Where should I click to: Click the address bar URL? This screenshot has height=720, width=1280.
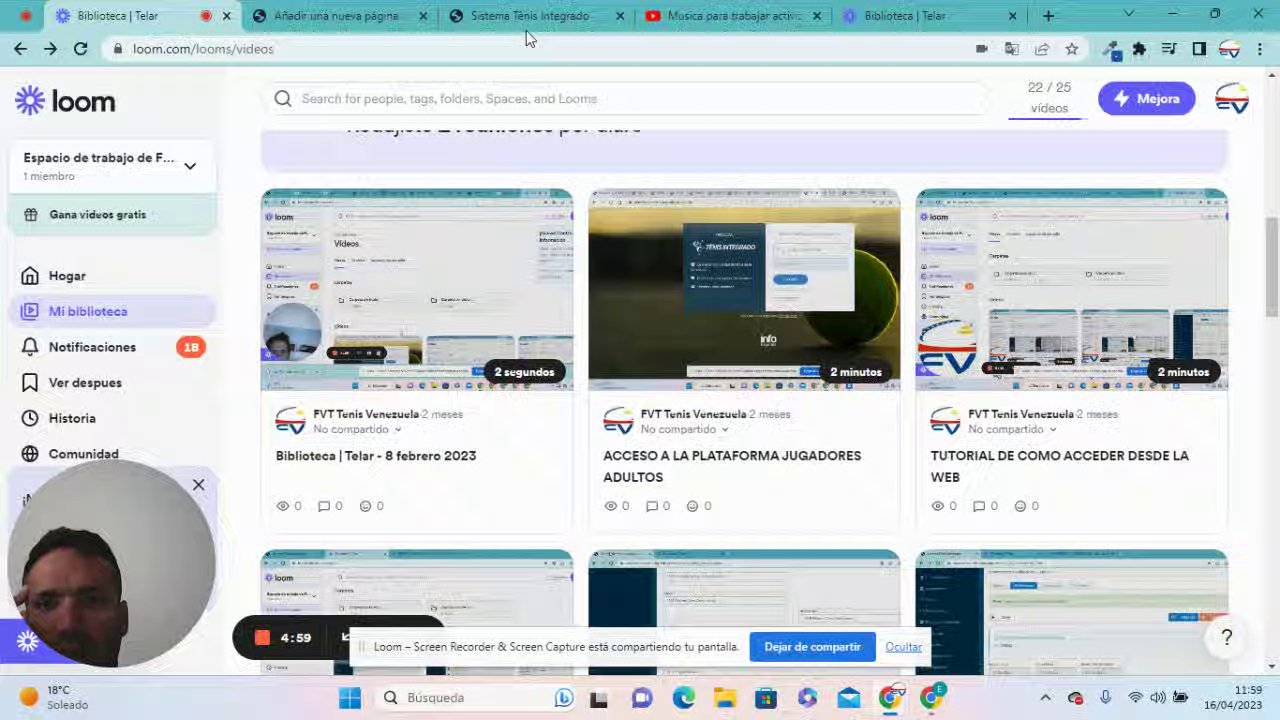pos(203,48)
